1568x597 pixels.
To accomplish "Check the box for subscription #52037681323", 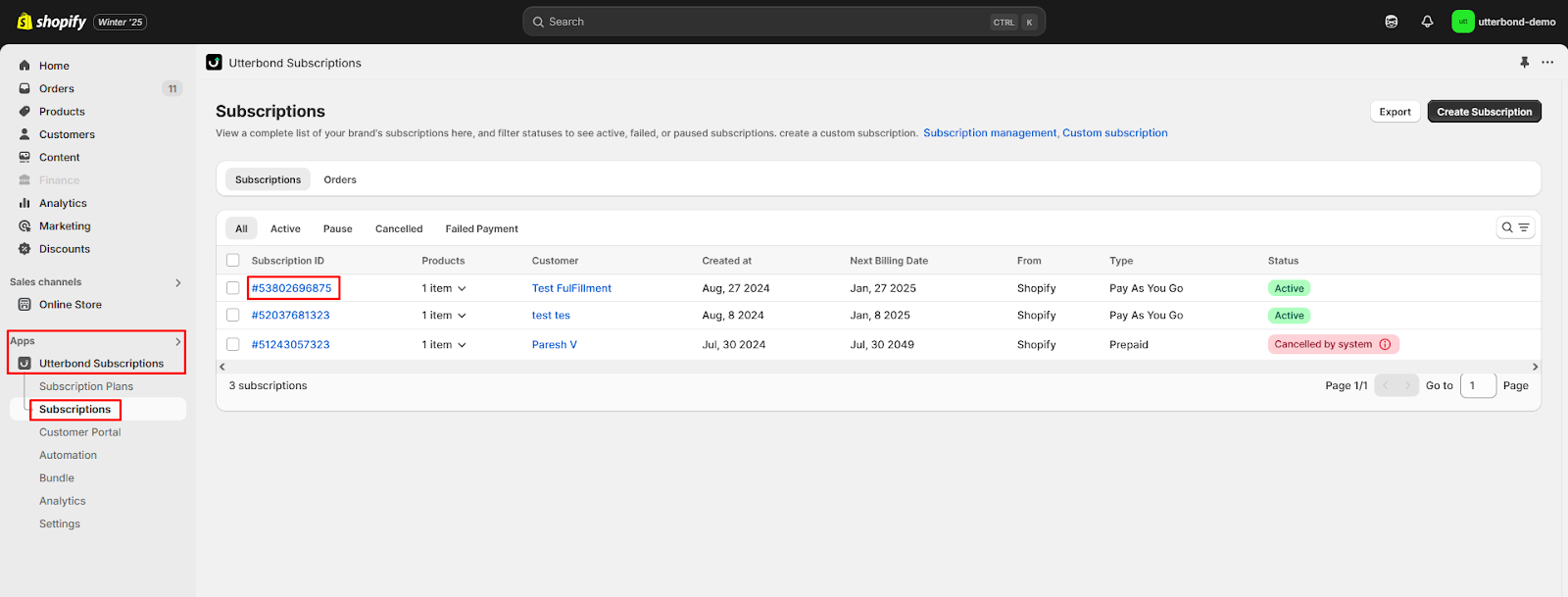I will pyautogui.click(x=232, y=316).
